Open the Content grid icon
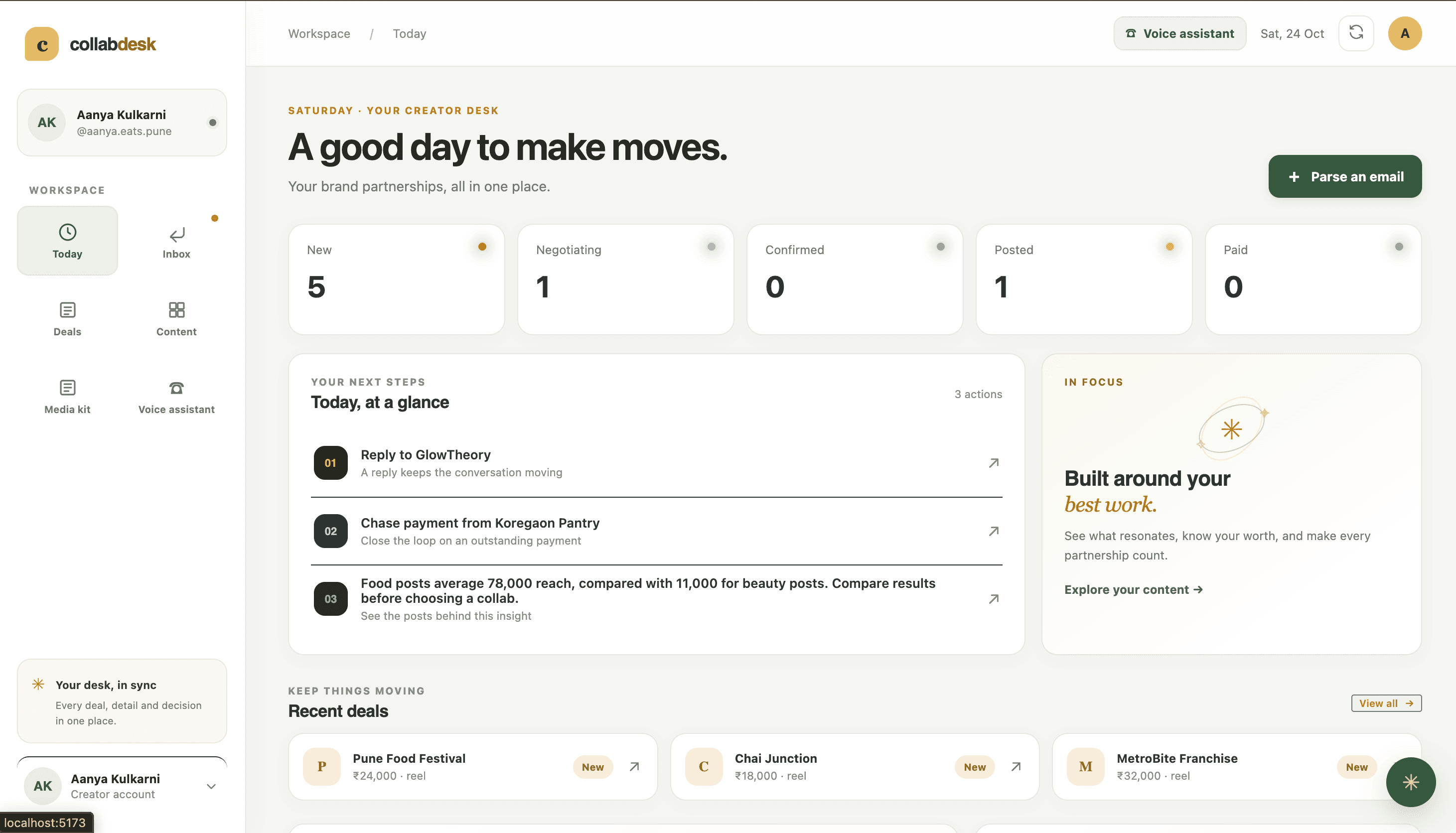 click(x=177, y=309)
